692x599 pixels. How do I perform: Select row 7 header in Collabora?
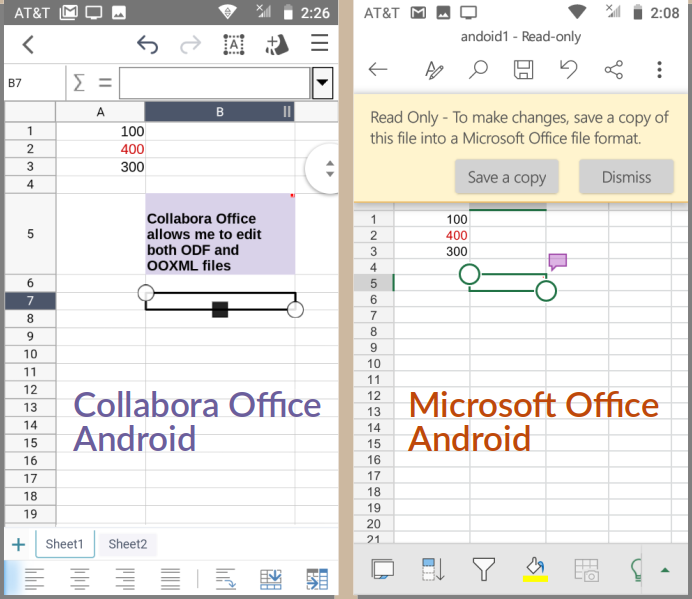(30, 301)
